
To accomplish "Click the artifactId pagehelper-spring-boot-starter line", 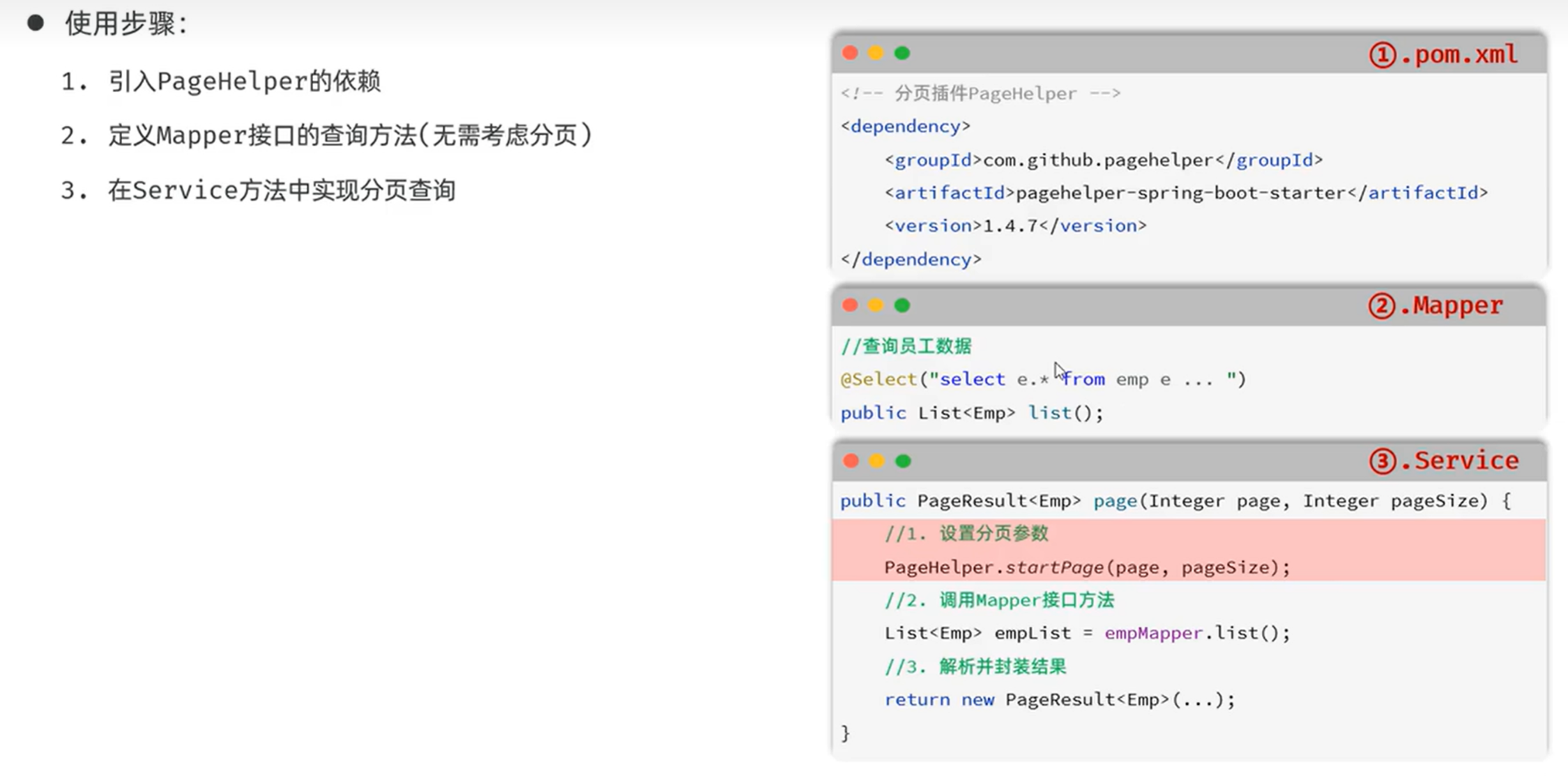I will tap(1185, 193).
